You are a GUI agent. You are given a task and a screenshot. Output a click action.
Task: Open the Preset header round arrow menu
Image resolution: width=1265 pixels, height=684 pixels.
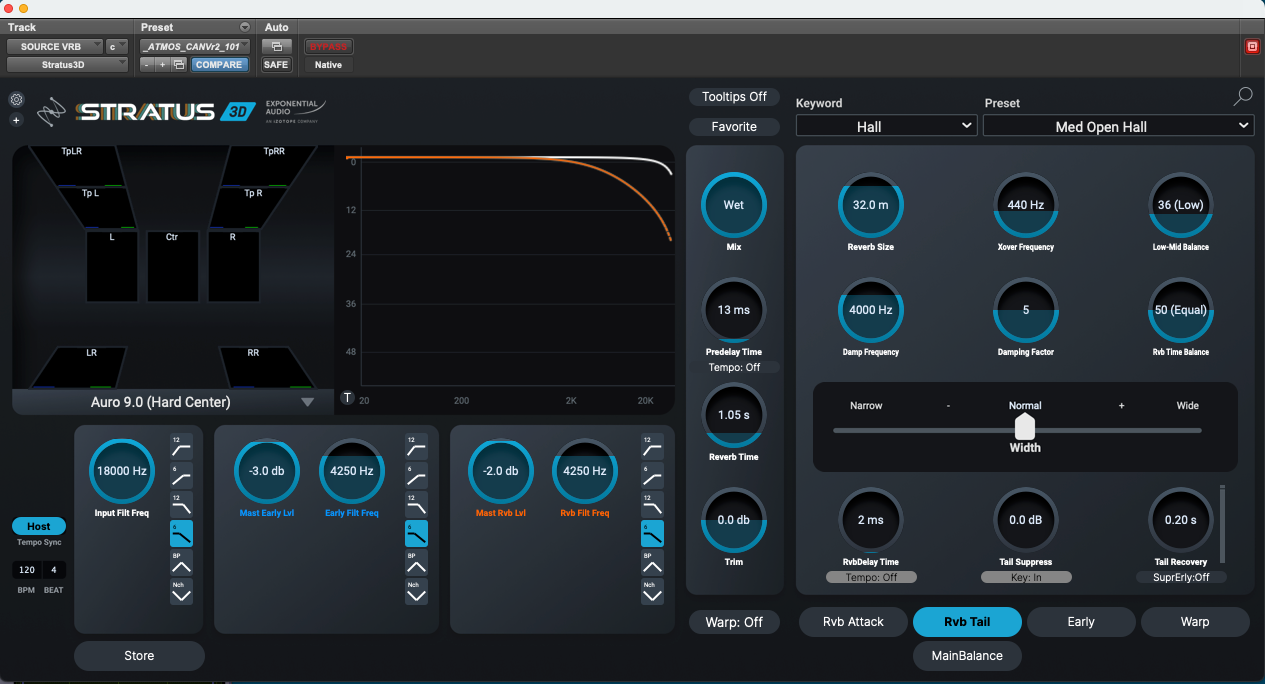tap(245, 27)
